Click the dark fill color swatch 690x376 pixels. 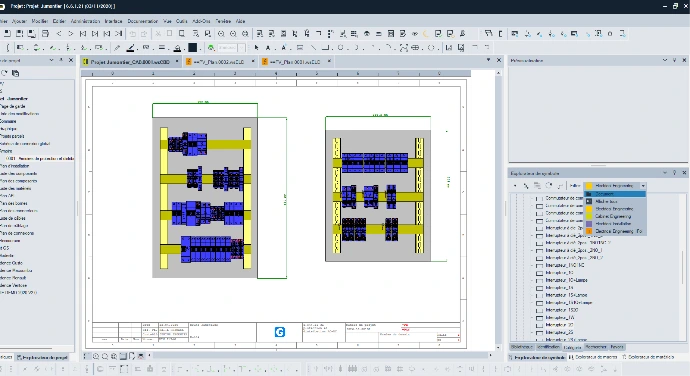[193, 48]
